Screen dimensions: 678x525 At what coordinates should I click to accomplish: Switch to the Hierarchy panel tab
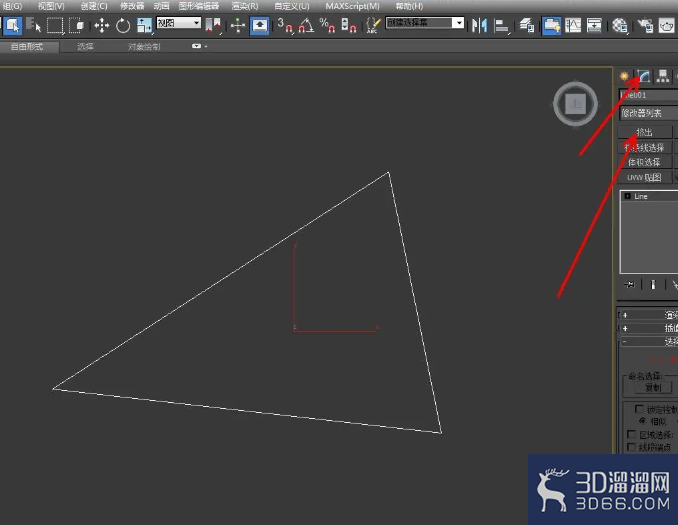coord(662,77)
